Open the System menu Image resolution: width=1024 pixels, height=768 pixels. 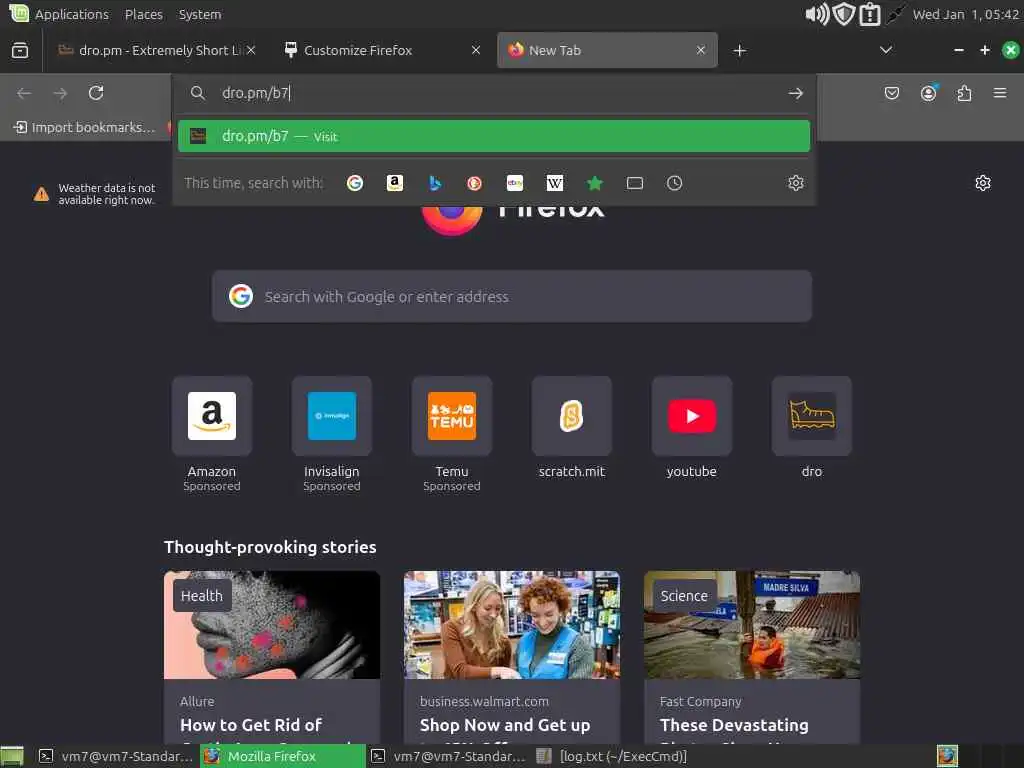200,14
